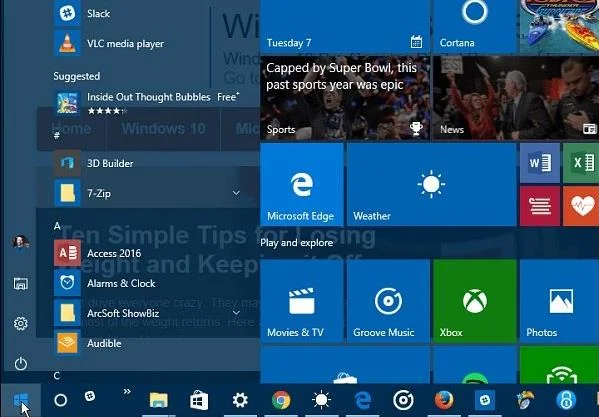Click the Cortana tile

[x=475, y=26]
